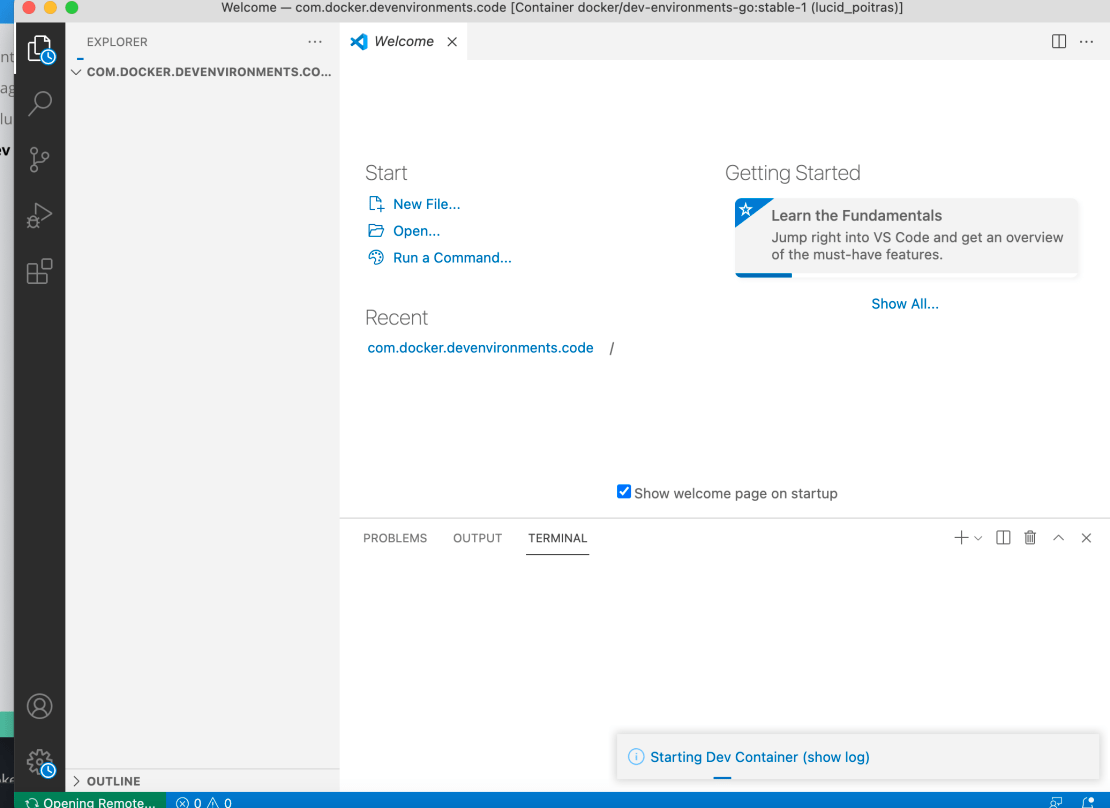Open the Search view icon

[x=40, y=103]
